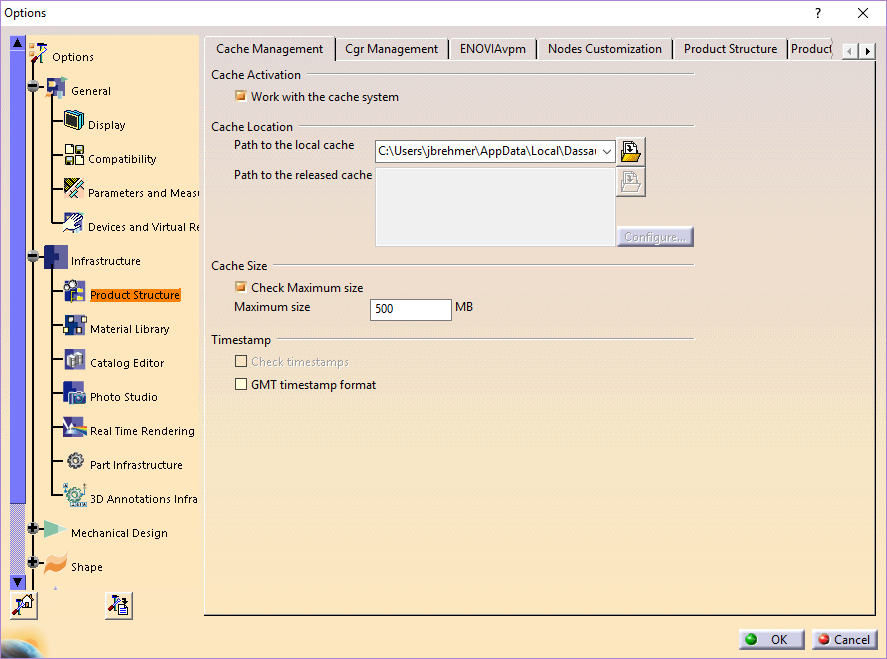Click the Reset options to defaults icon

pyautogui.click(x=22, y=605)
